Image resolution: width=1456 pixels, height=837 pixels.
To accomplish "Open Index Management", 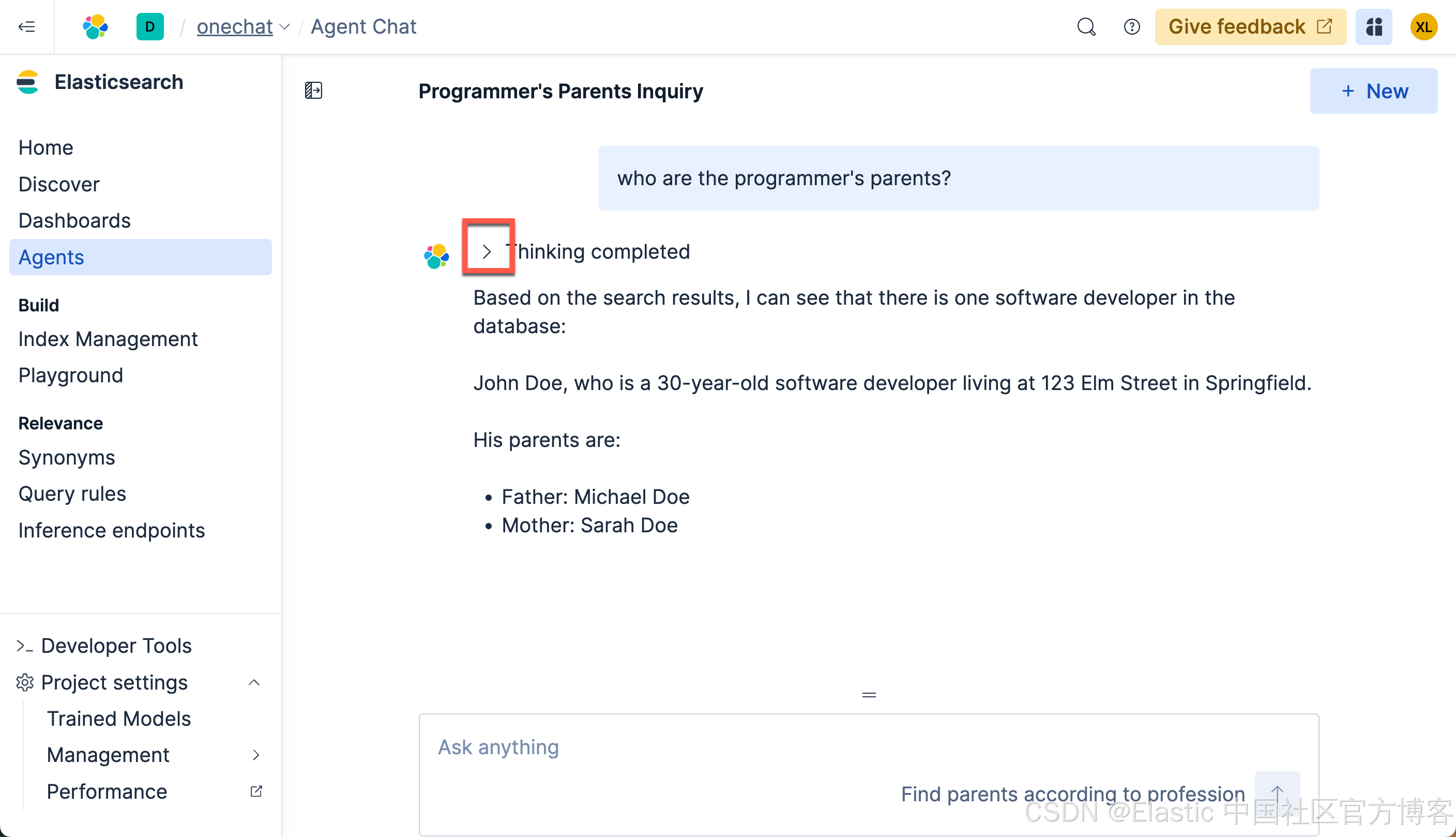I will [x=108, y=339].
